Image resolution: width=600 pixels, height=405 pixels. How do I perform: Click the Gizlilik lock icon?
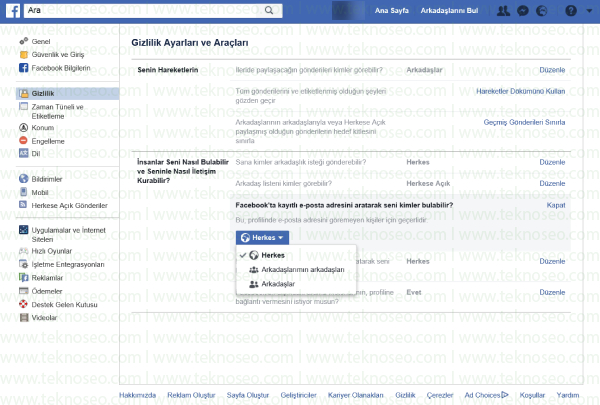[x=24, y=93]
